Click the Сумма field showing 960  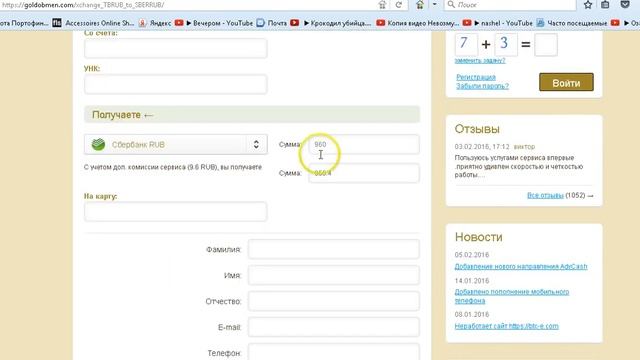pyautogui.click(x=364, y=144)
